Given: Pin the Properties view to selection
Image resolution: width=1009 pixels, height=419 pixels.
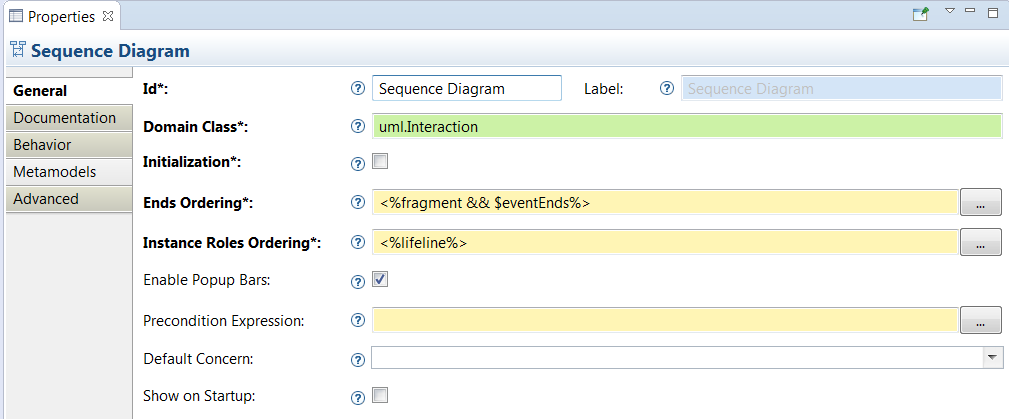Looking at the screenshot, I should tap(920, 14).
